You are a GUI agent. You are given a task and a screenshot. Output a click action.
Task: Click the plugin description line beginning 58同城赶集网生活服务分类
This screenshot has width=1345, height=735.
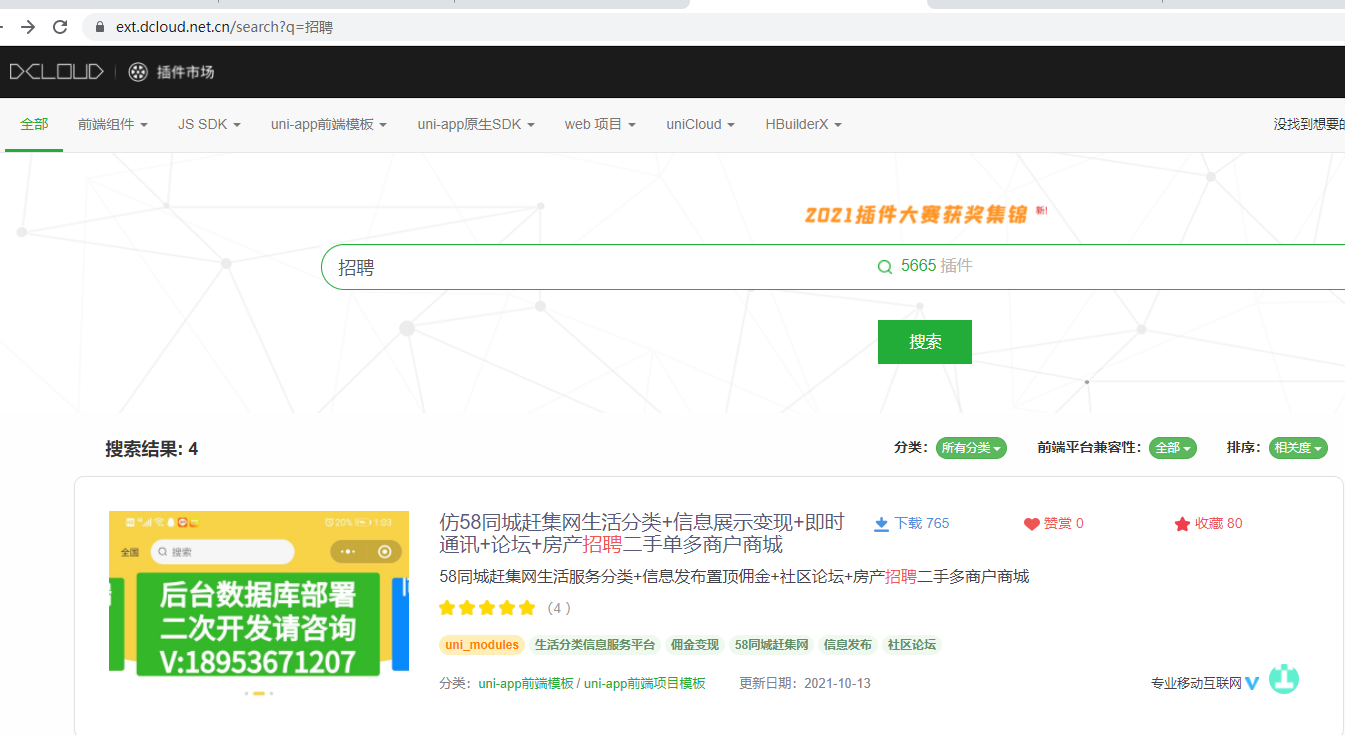click(734, 577)
